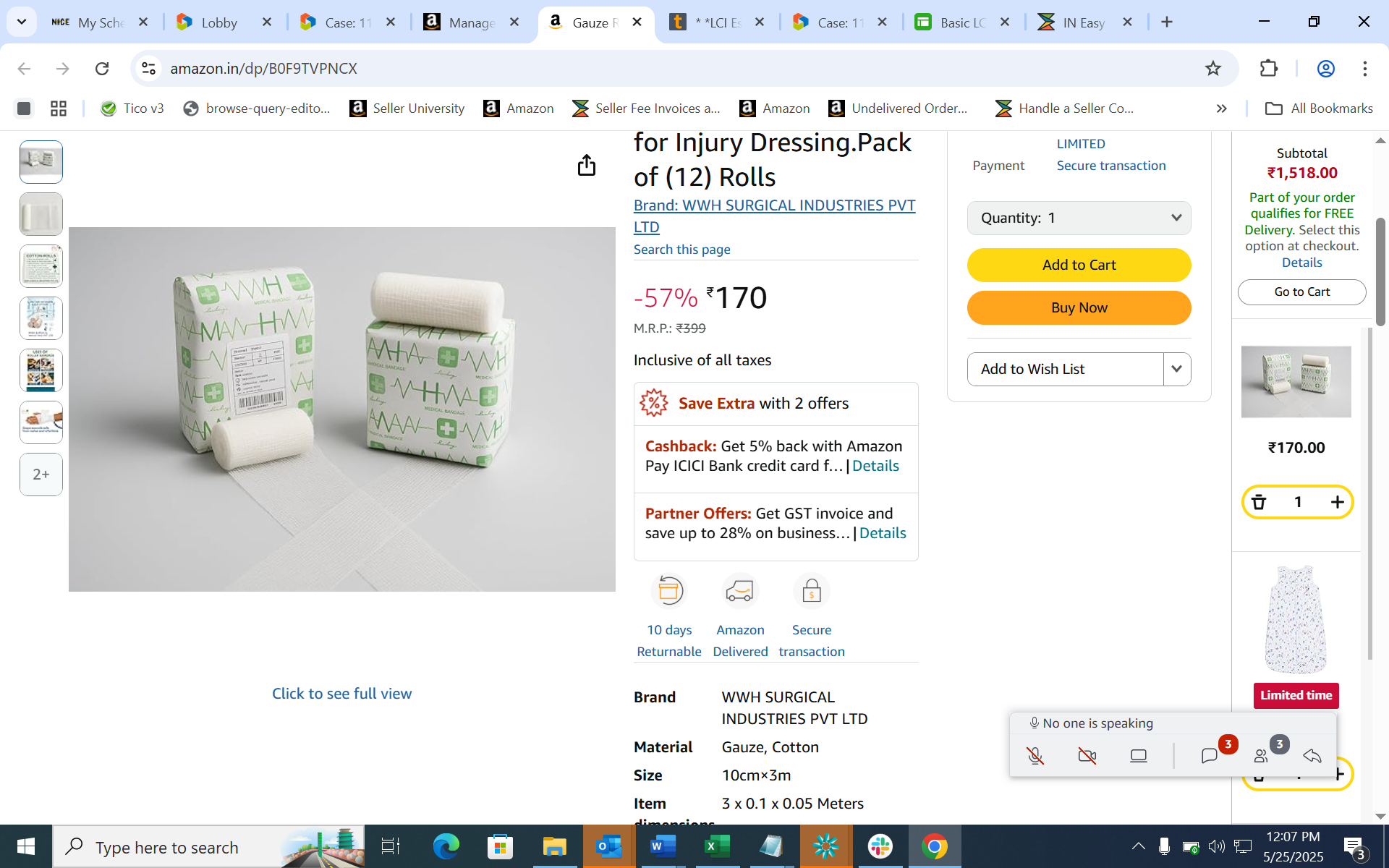Image resolution: width=1389 pixels, height=868 pixels.
Task: Toggle screen sharing in meeting overlay
Action: tap(1139, 756)
